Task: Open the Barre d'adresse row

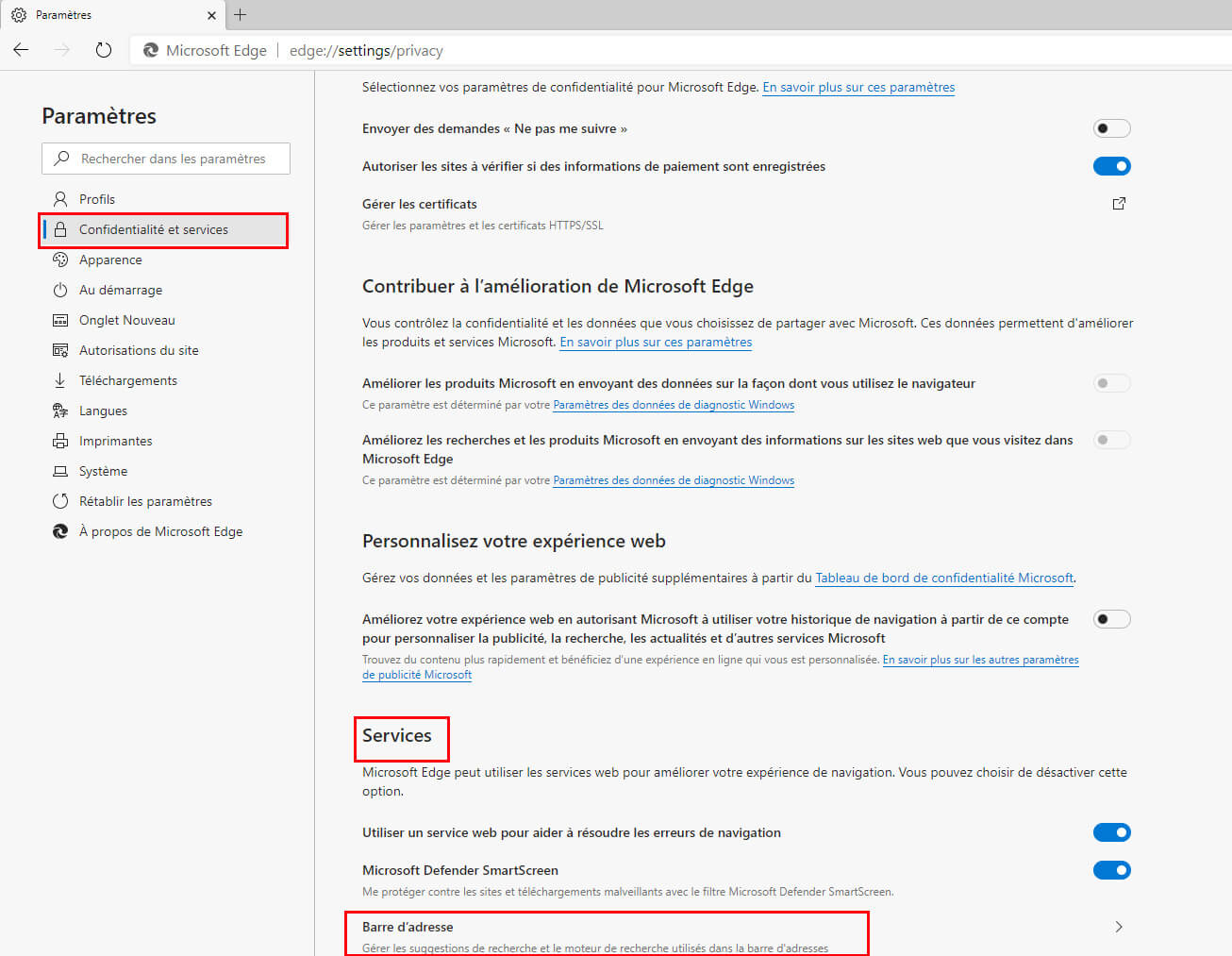Action: click(x=745, y=936)
